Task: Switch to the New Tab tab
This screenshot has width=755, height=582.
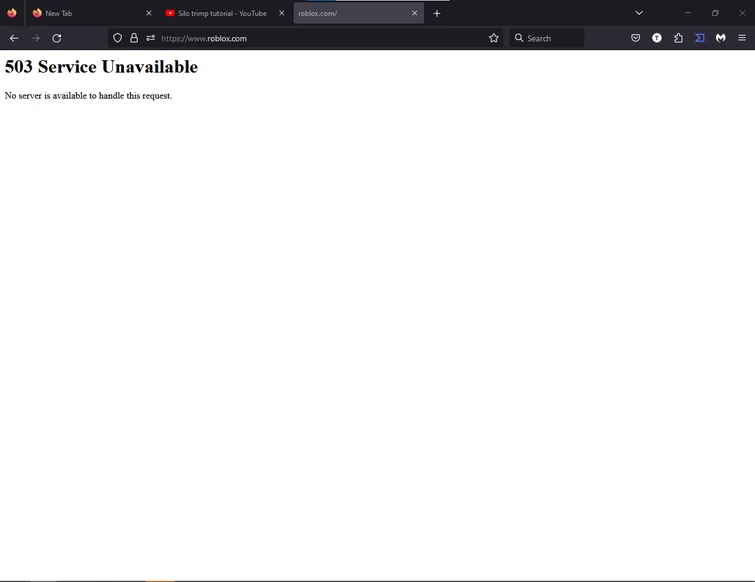Action: coord(92,13)
